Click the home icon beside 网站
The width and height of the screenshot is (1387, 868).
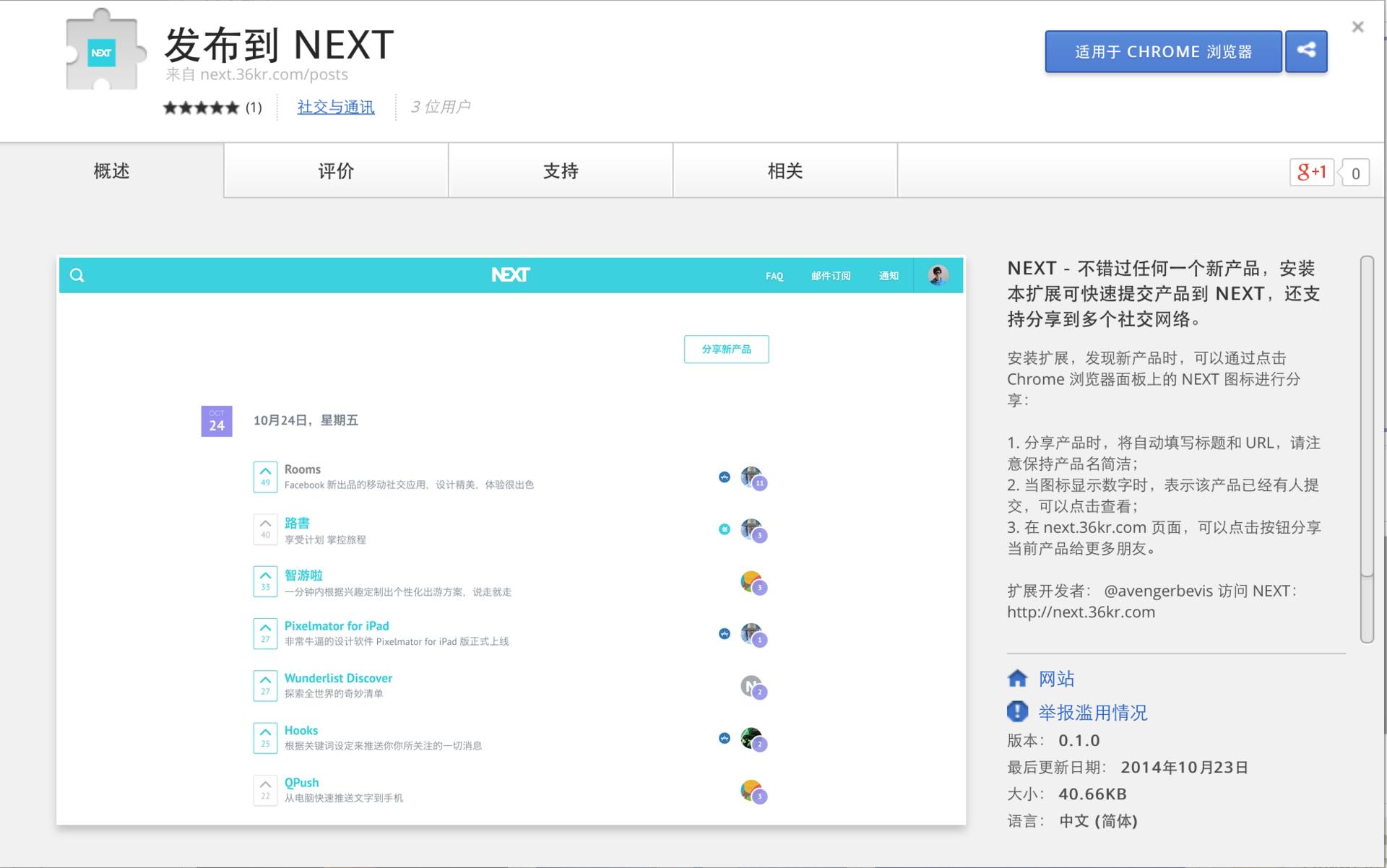(1017, 678)
